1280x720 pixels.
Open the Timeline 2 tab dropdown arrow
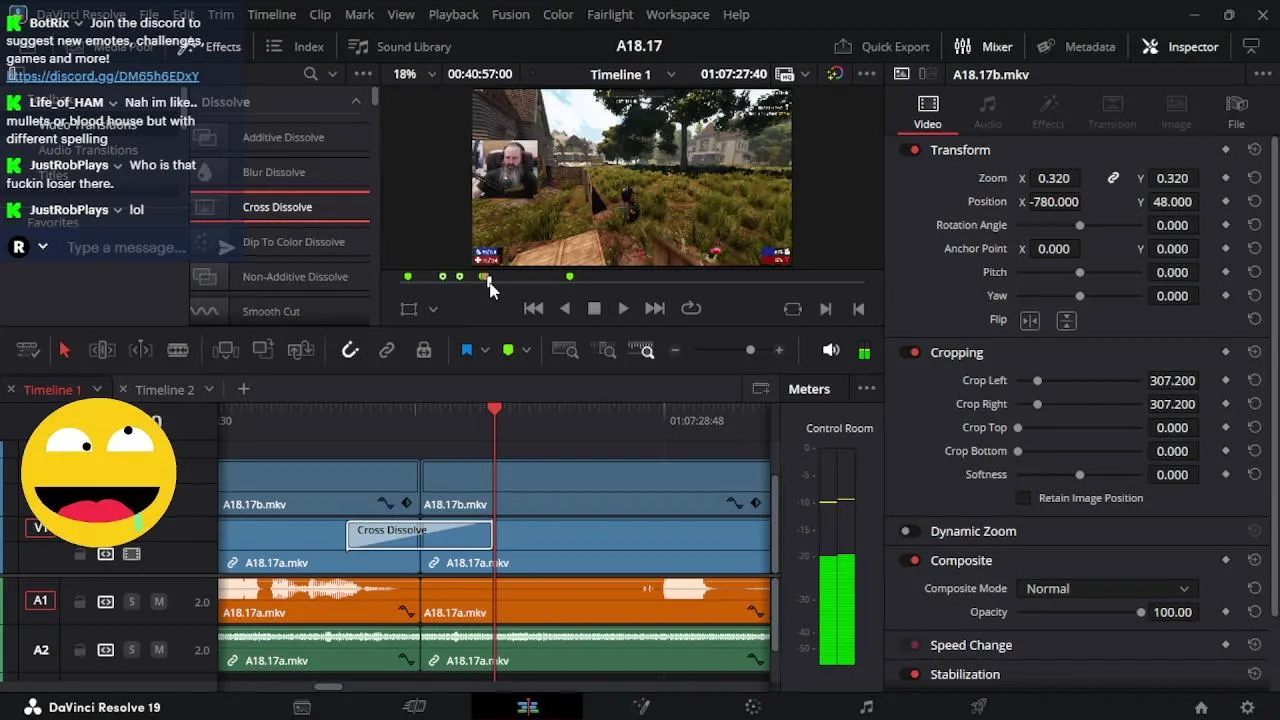coord(209,389)
